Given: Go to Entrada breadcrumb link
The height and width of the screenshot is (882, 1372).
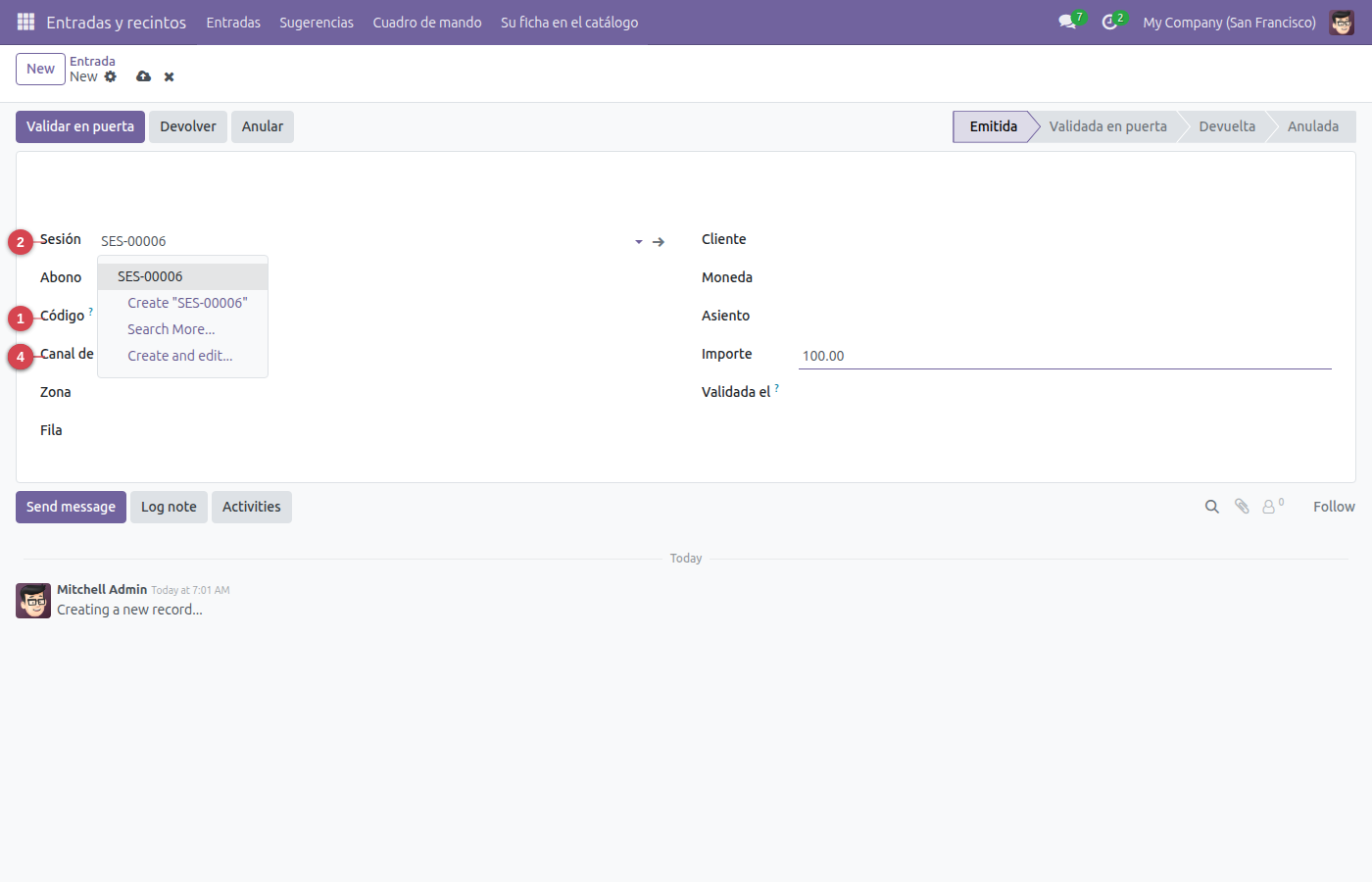Looking at the screenshot, I should tap(92, 61).
